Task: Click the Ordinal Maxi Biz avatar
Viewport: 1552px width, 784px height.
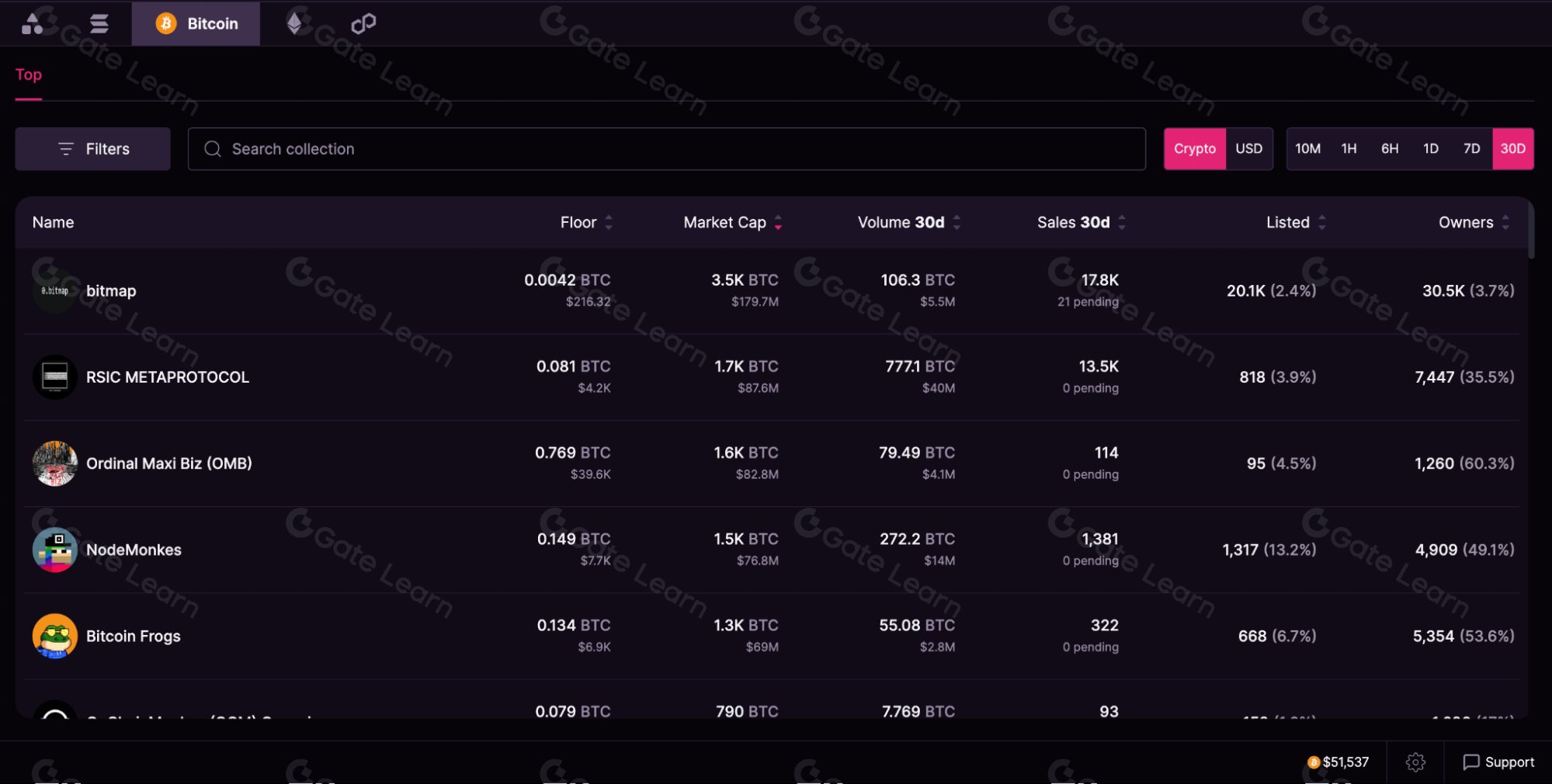Action: click(55, 463)
